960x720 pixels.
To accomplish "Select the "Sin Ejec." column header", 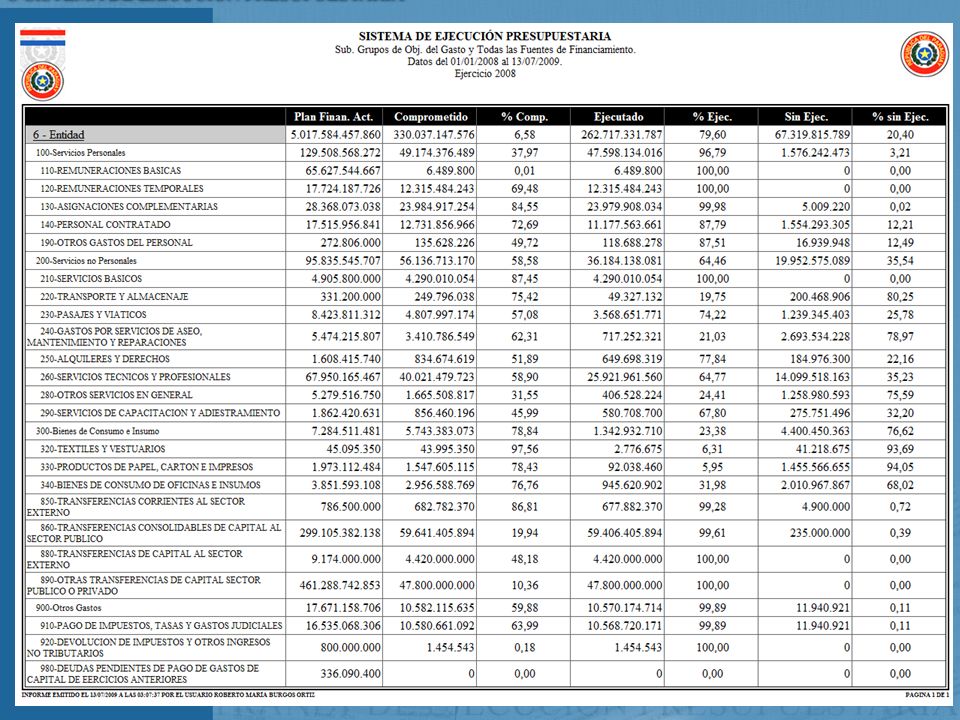I will coord(806,117).
